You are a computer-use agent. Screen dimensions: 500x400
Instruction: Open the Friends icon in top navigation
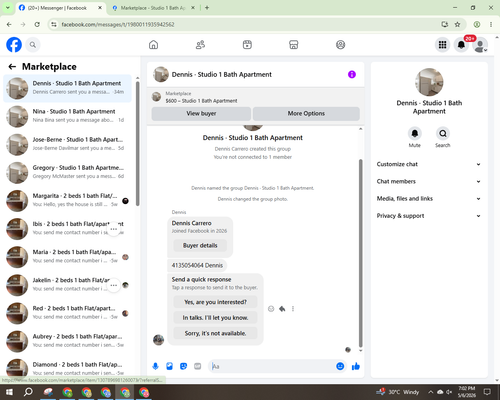pos(200,45)
